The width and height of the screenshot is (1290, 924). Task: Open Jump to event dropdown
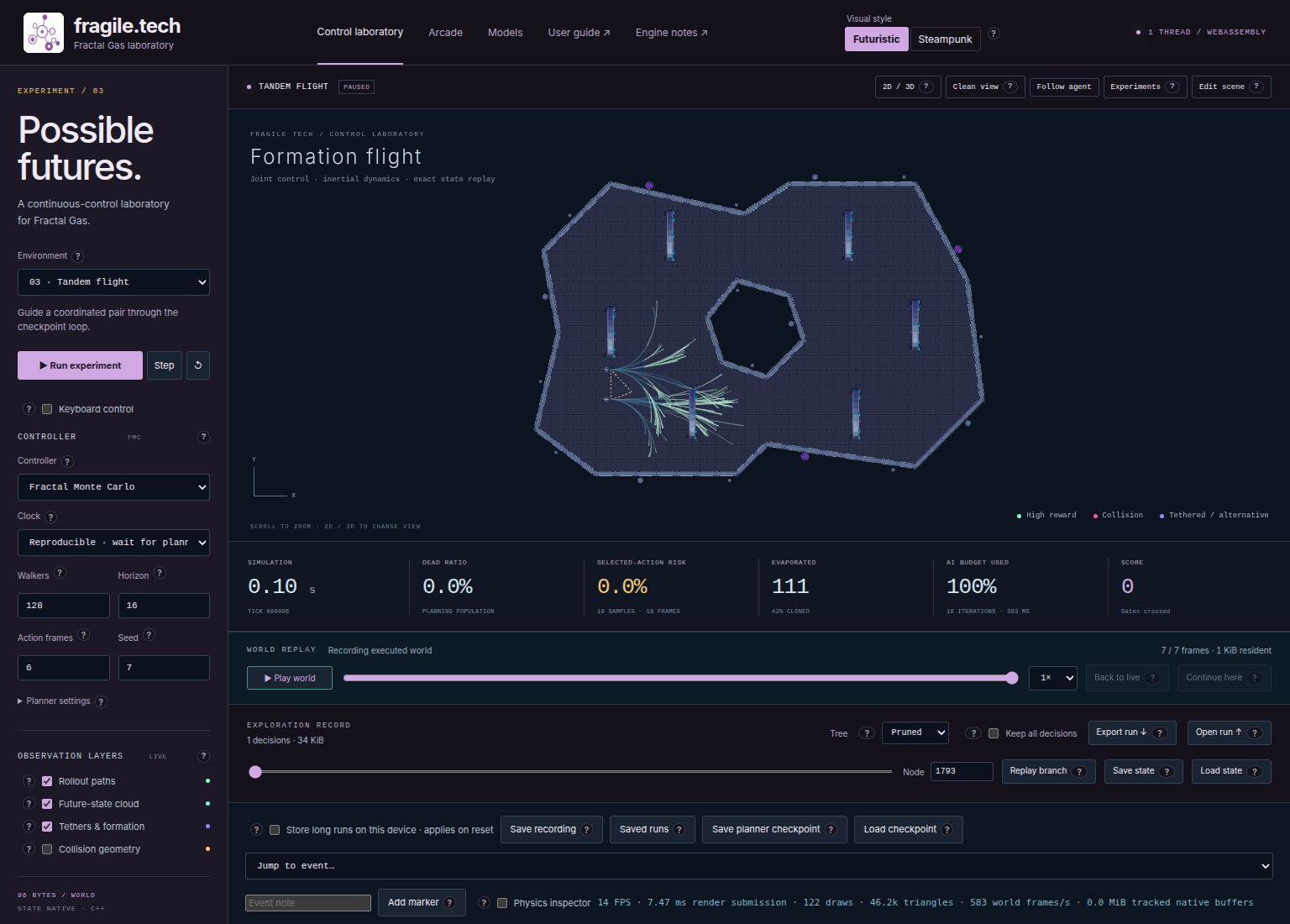tap(759, 866)
